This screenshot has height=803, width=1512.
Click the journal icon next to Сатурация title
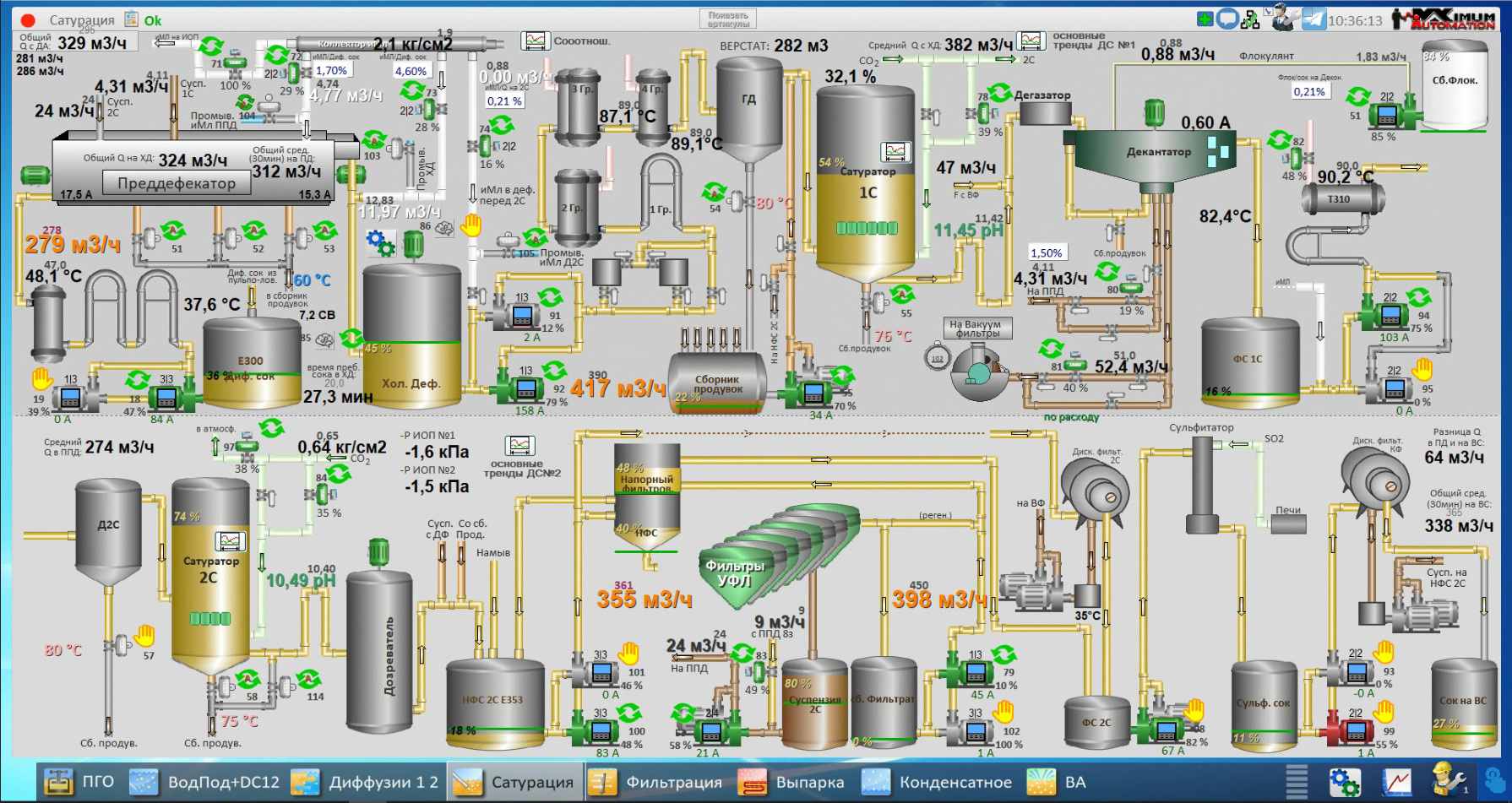pyautogui.click(x=132, y=19)
